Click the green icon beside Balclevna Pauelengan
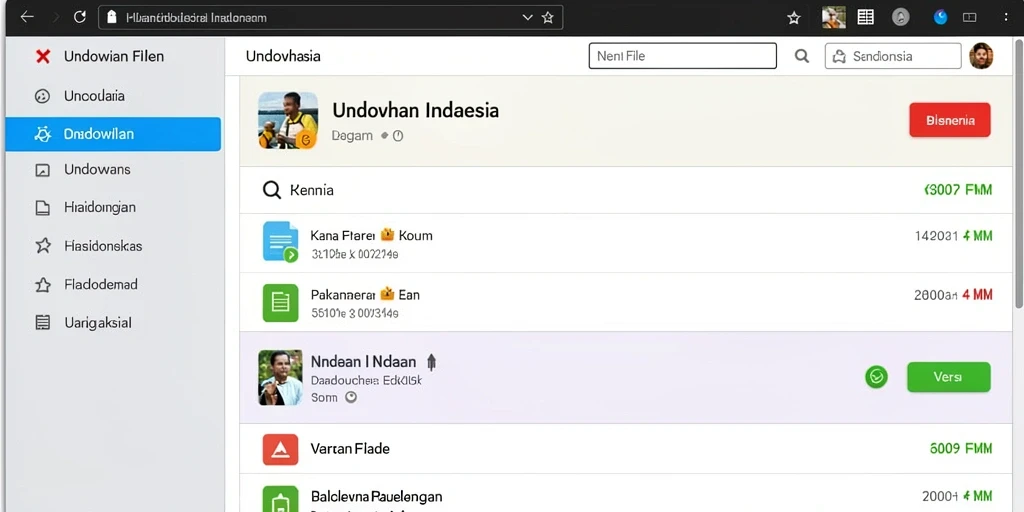This screenshot has height=512, width=1024. point(280,499)
